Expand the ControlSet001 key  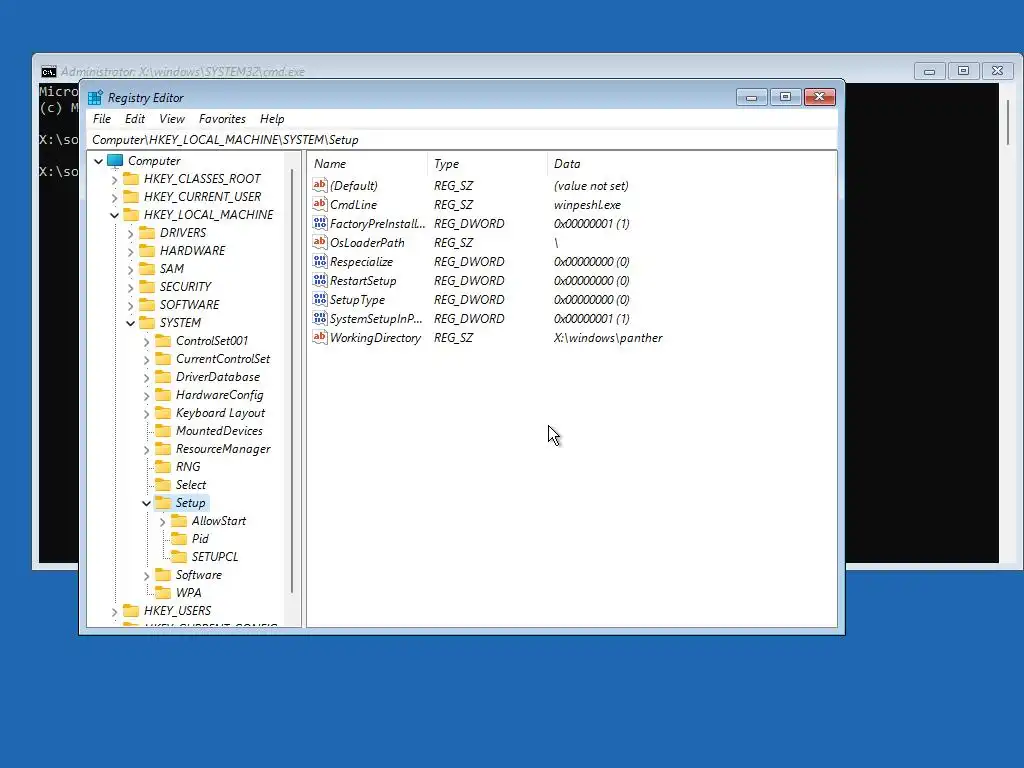point(146,341)
